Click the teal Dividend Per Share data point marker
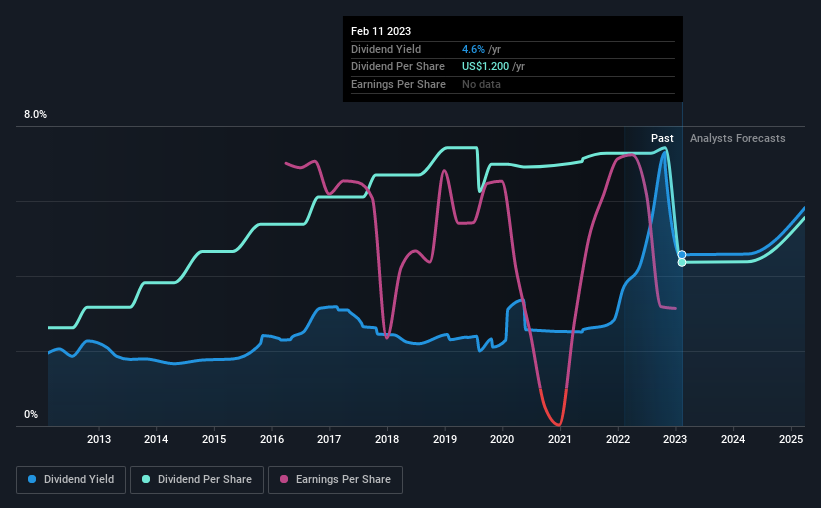Viewport: 821px width, 508px height. pos(682,262)
